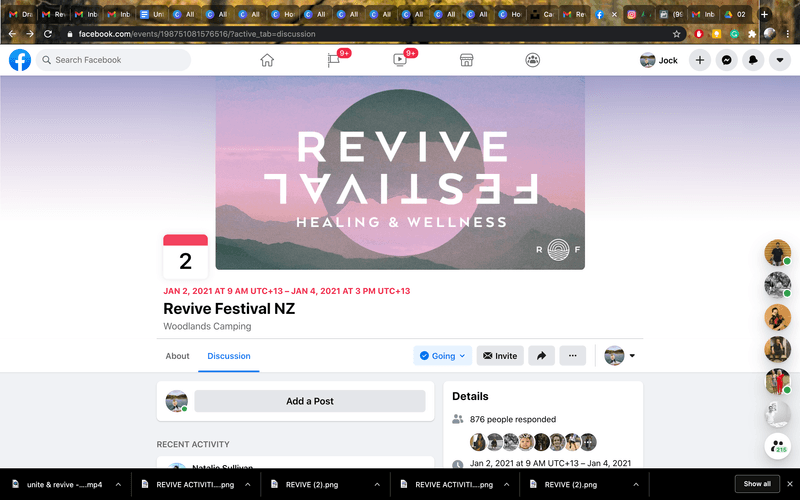
Task: Open a new browser tab
Action: click(x=764, y=14)
